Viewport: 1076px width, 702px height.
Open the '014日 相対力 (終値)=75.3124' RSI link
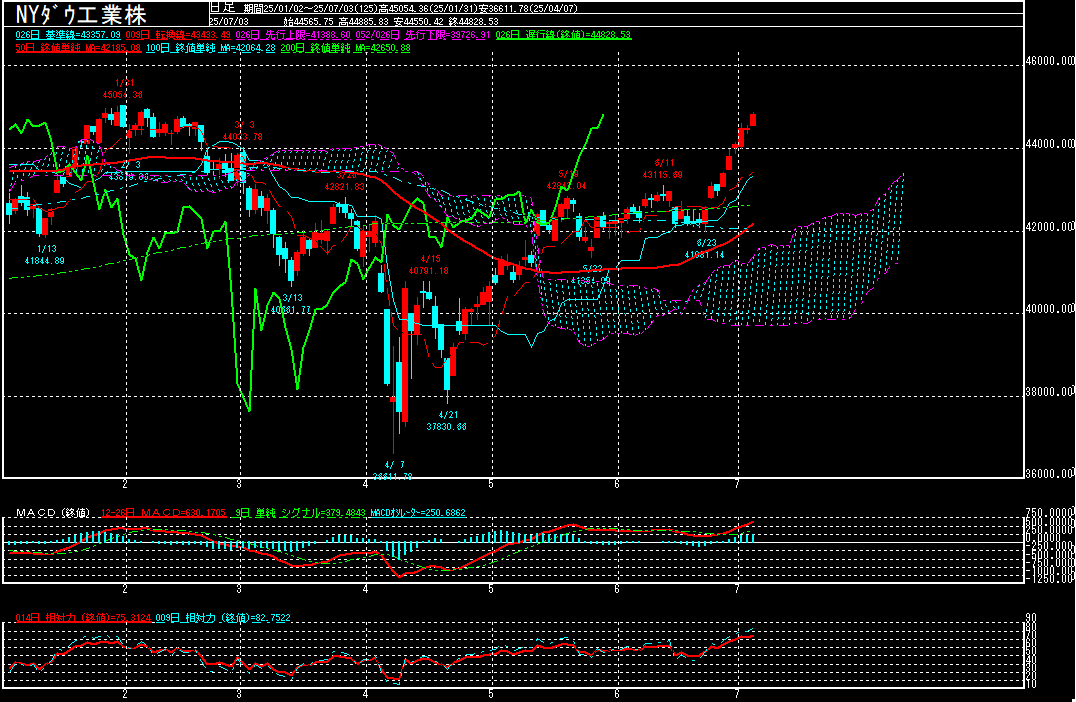[x=83, y=618]
